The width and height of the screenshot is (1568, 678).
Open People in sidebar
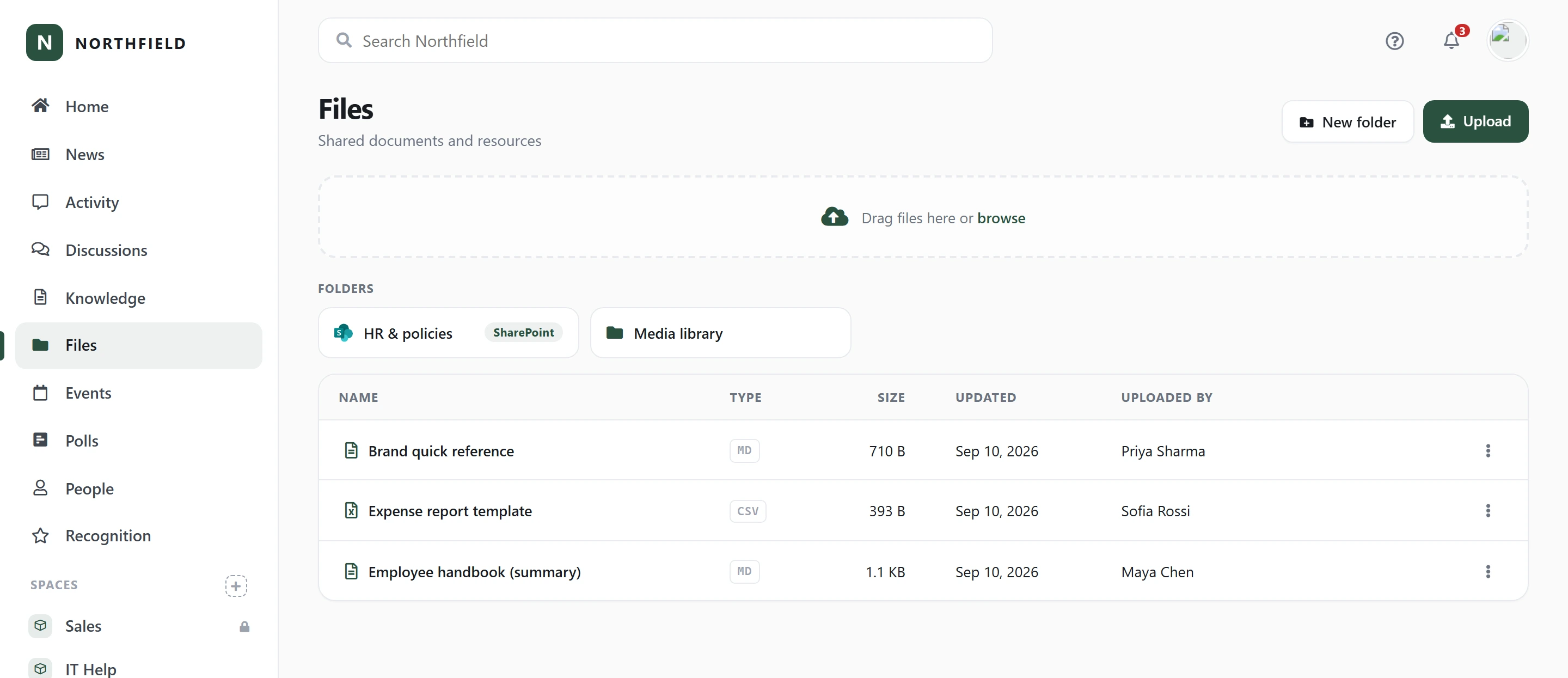click(139, 488)
